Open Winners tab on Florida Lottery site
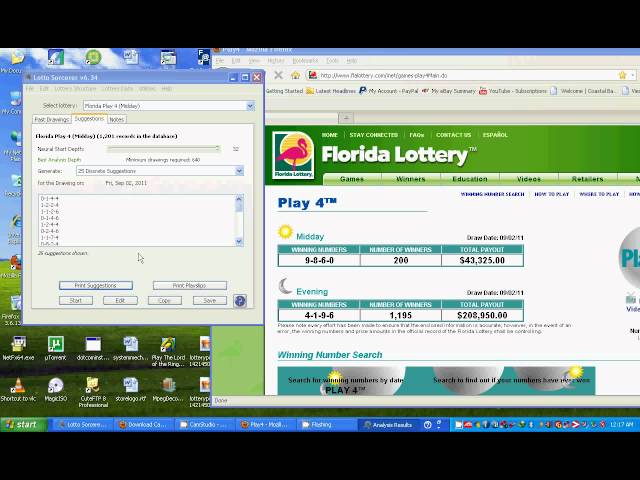 [411, 179]
